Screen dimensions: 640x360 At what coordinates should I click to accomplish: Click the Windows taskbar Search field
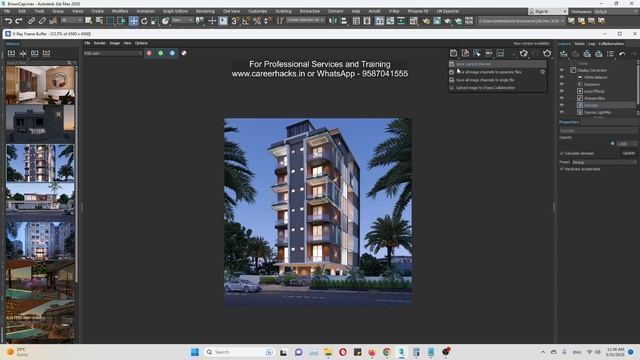pos(239,352)
